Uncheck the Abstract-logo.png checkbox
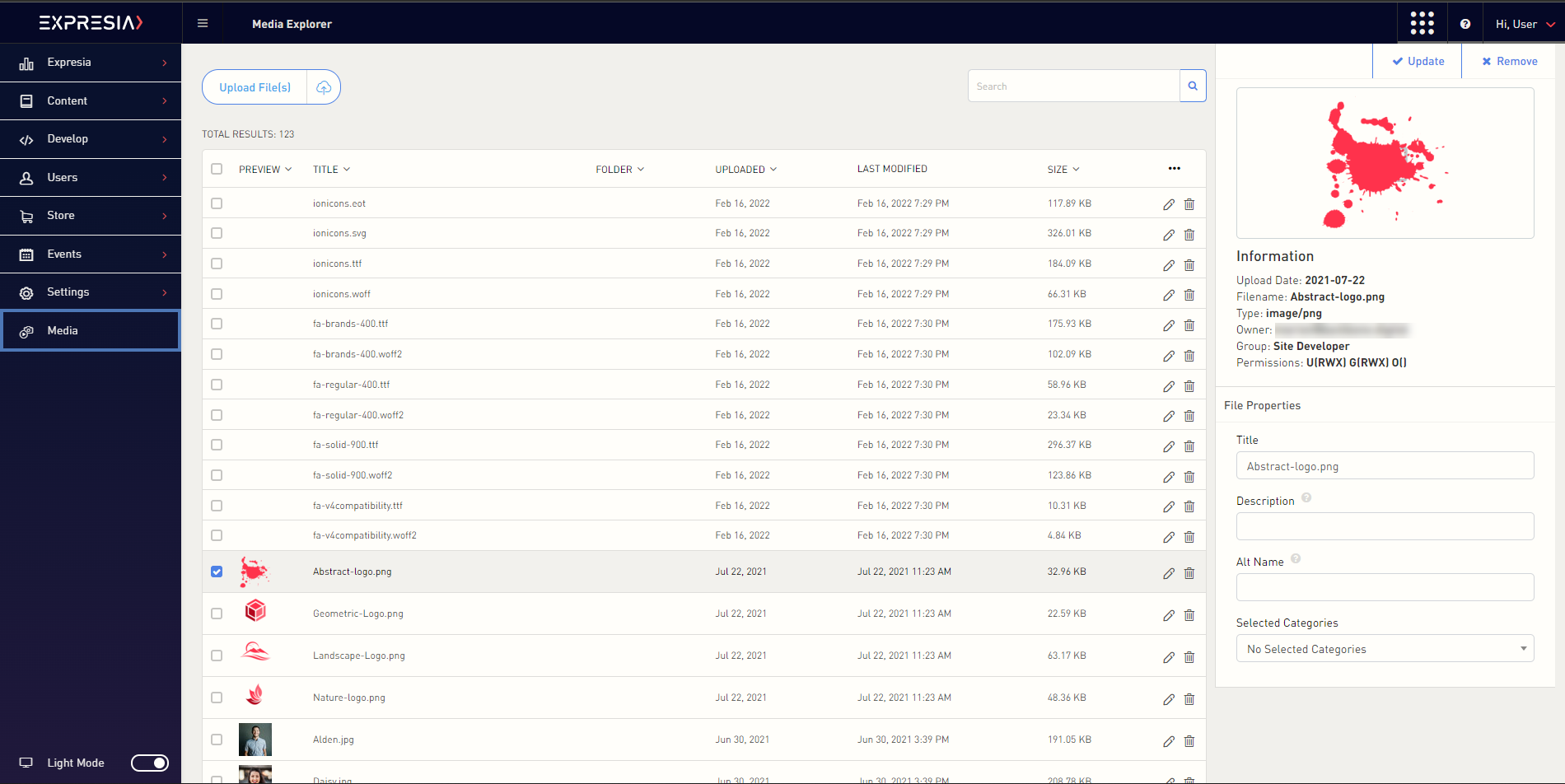 [217, 572]
